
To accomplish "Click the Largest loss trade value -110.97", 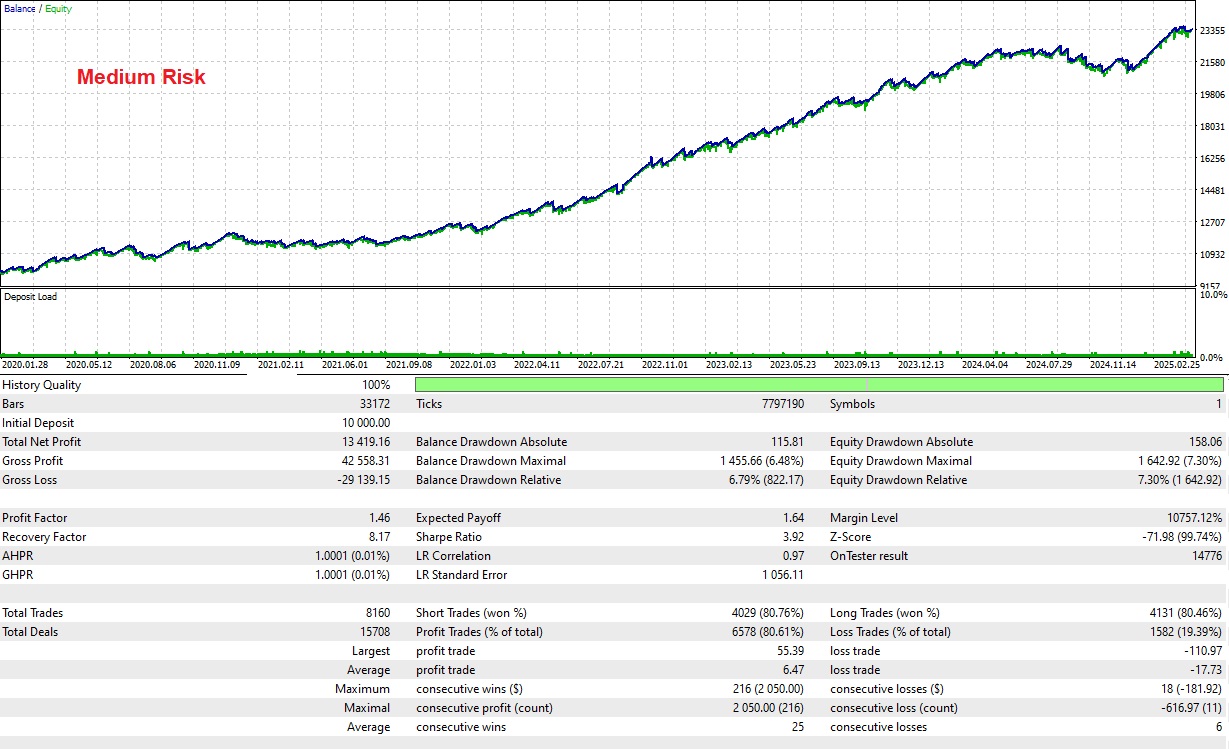I will 1201,651.
